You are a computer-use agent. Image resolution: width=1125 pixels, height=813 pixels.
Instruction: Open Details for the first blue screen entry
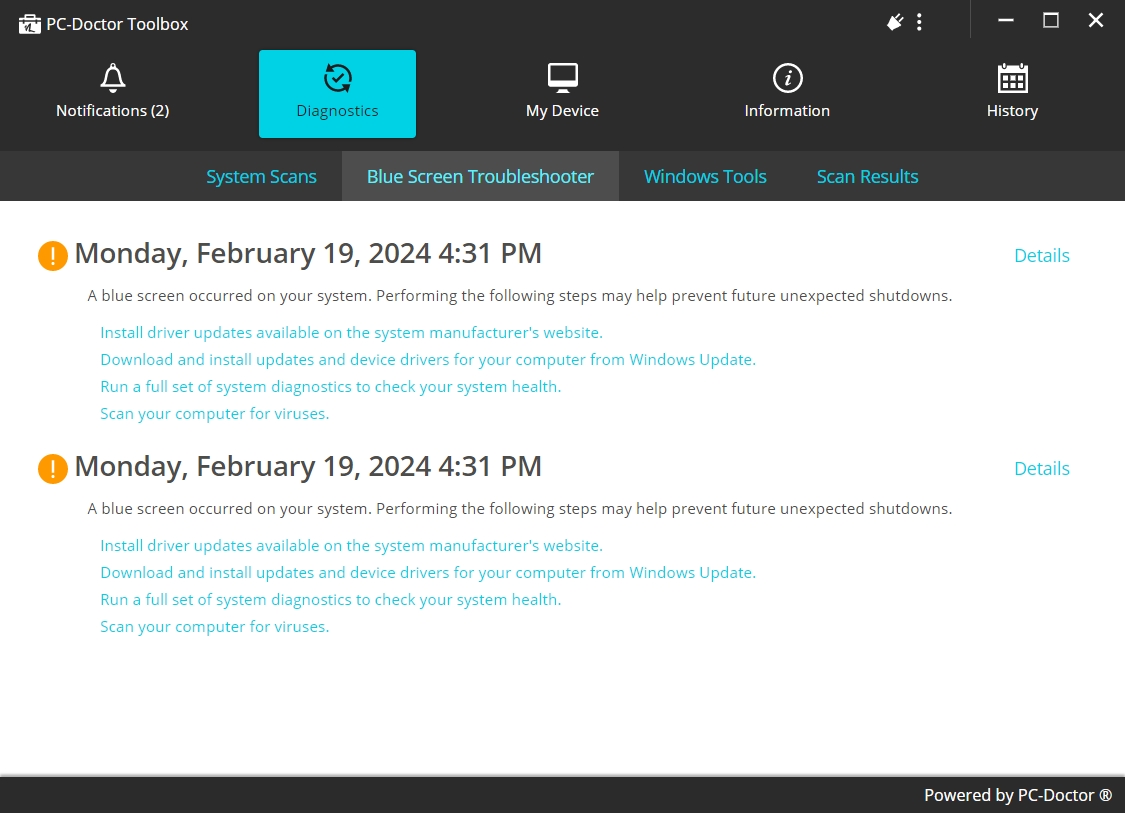coord(1042,255)
